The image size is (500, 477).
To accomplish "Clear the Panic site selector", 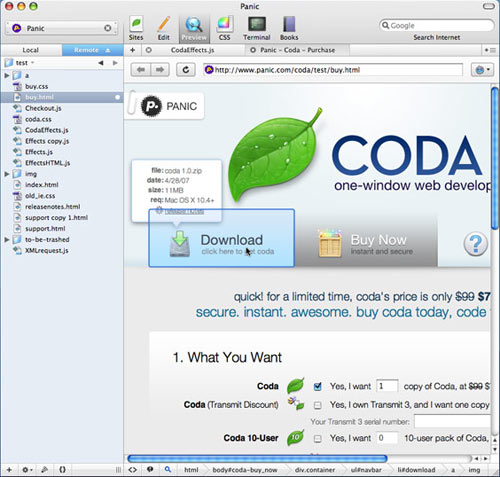I will point(108,28).
